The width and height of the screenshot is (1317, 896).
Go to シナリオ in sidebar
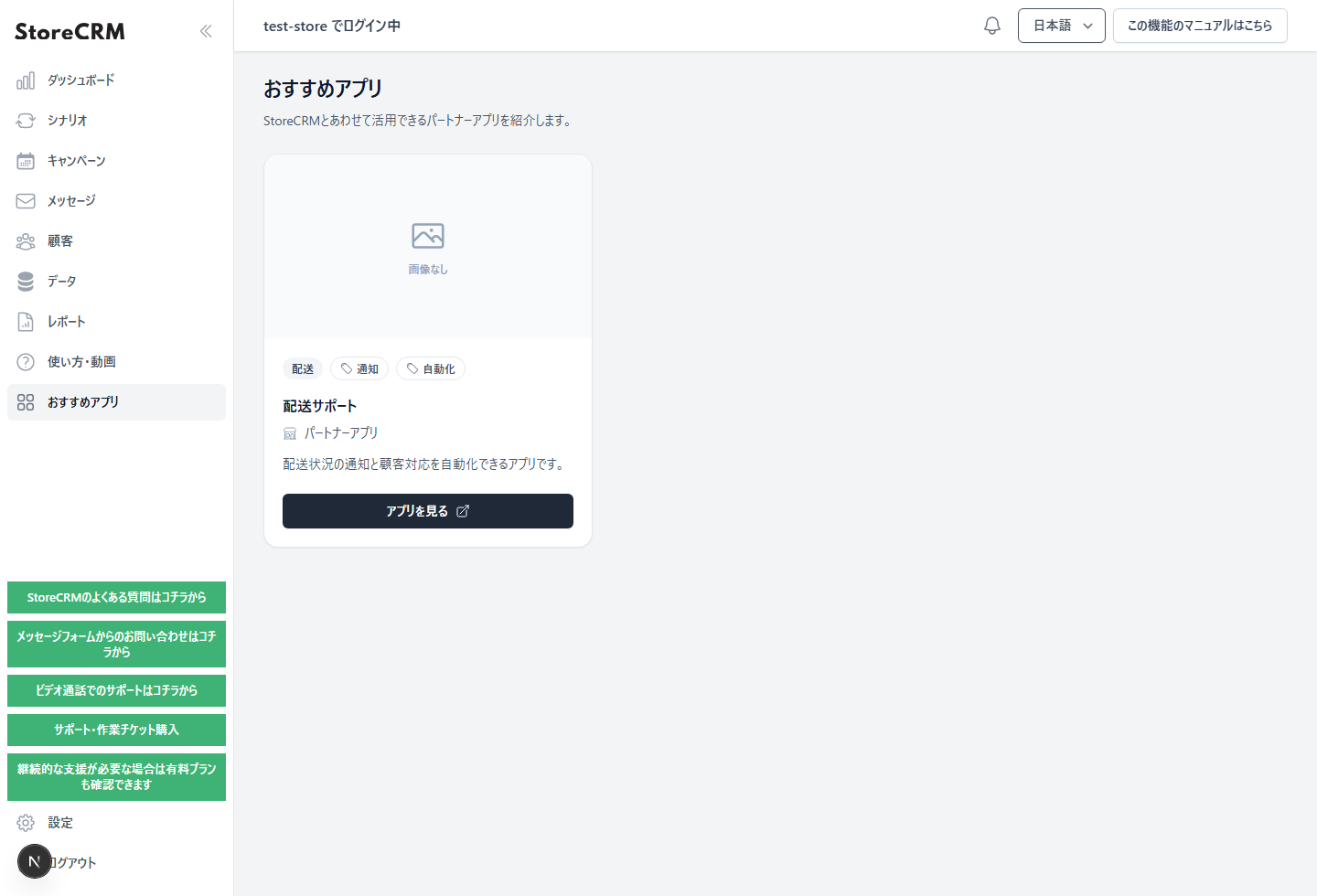(116, 121)
